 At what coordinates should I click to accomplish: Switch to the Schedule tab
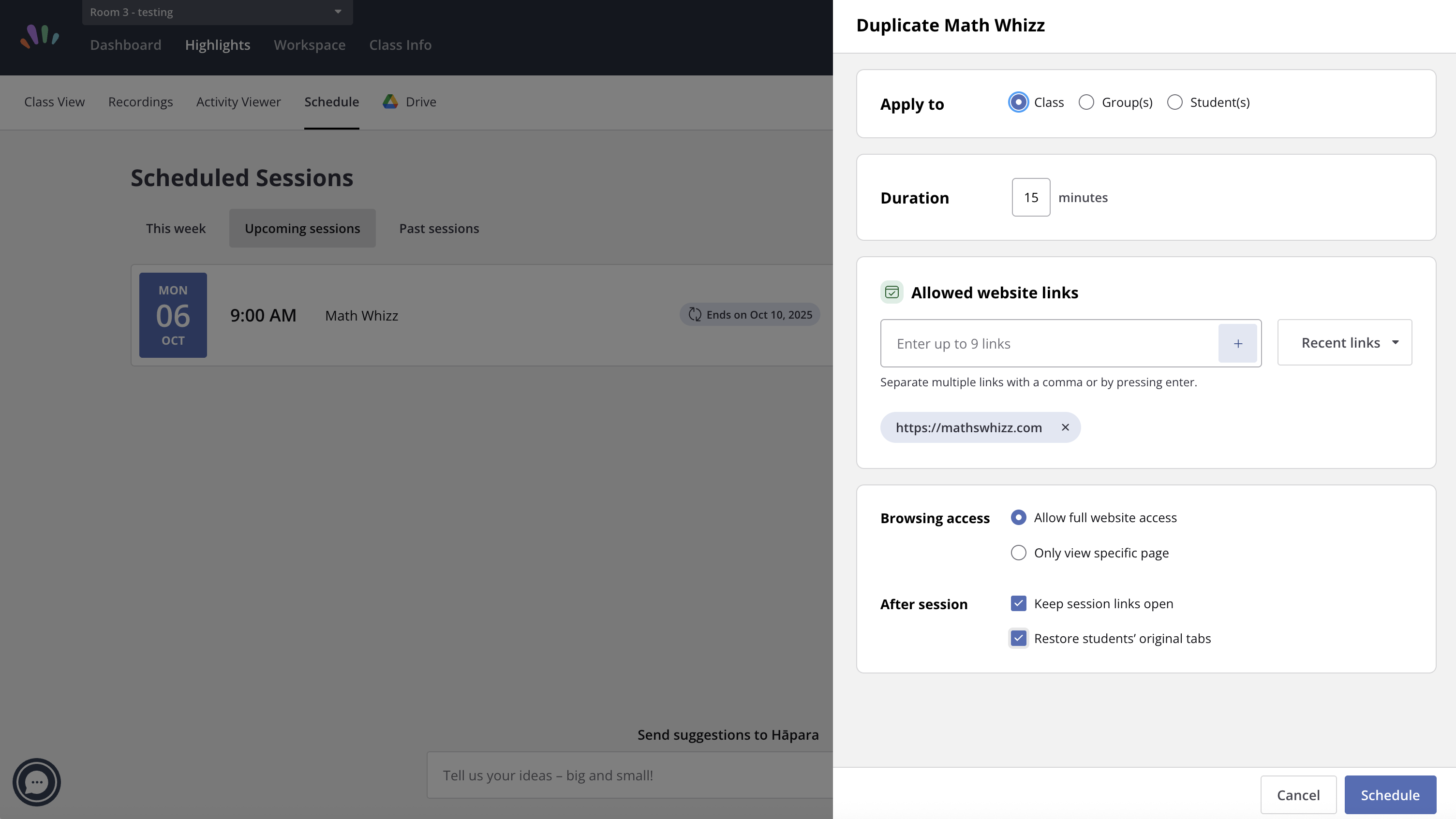coord(332,102)
